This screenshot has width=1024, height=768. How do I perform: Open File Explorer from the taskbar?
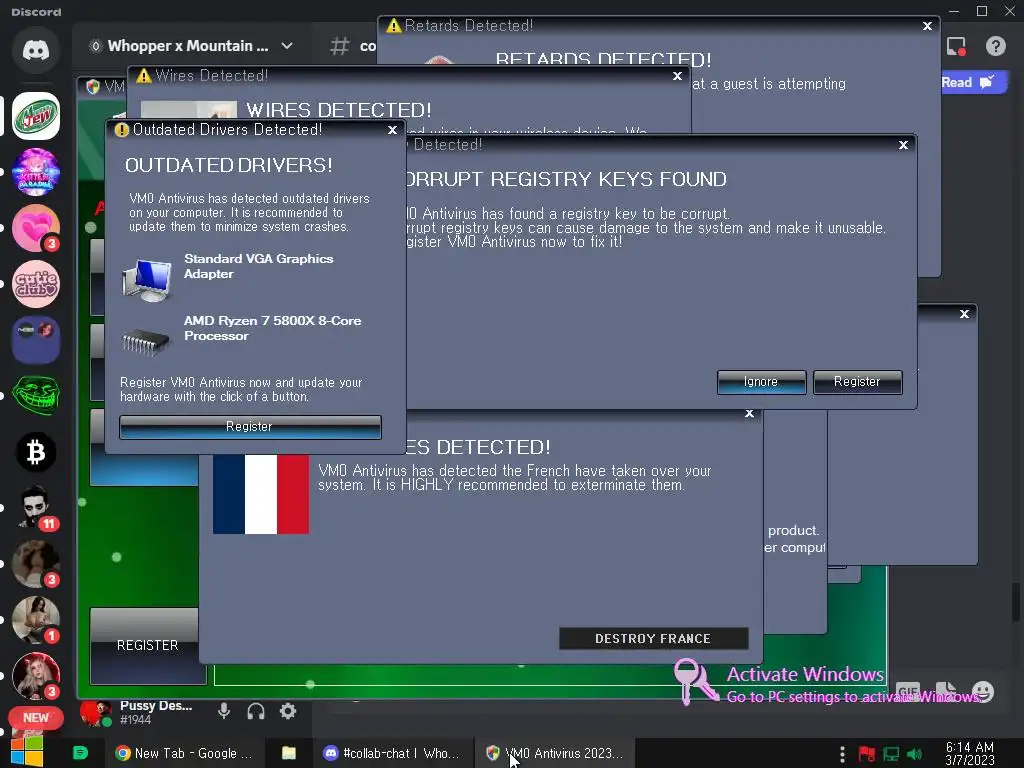[x=288, y=753]
